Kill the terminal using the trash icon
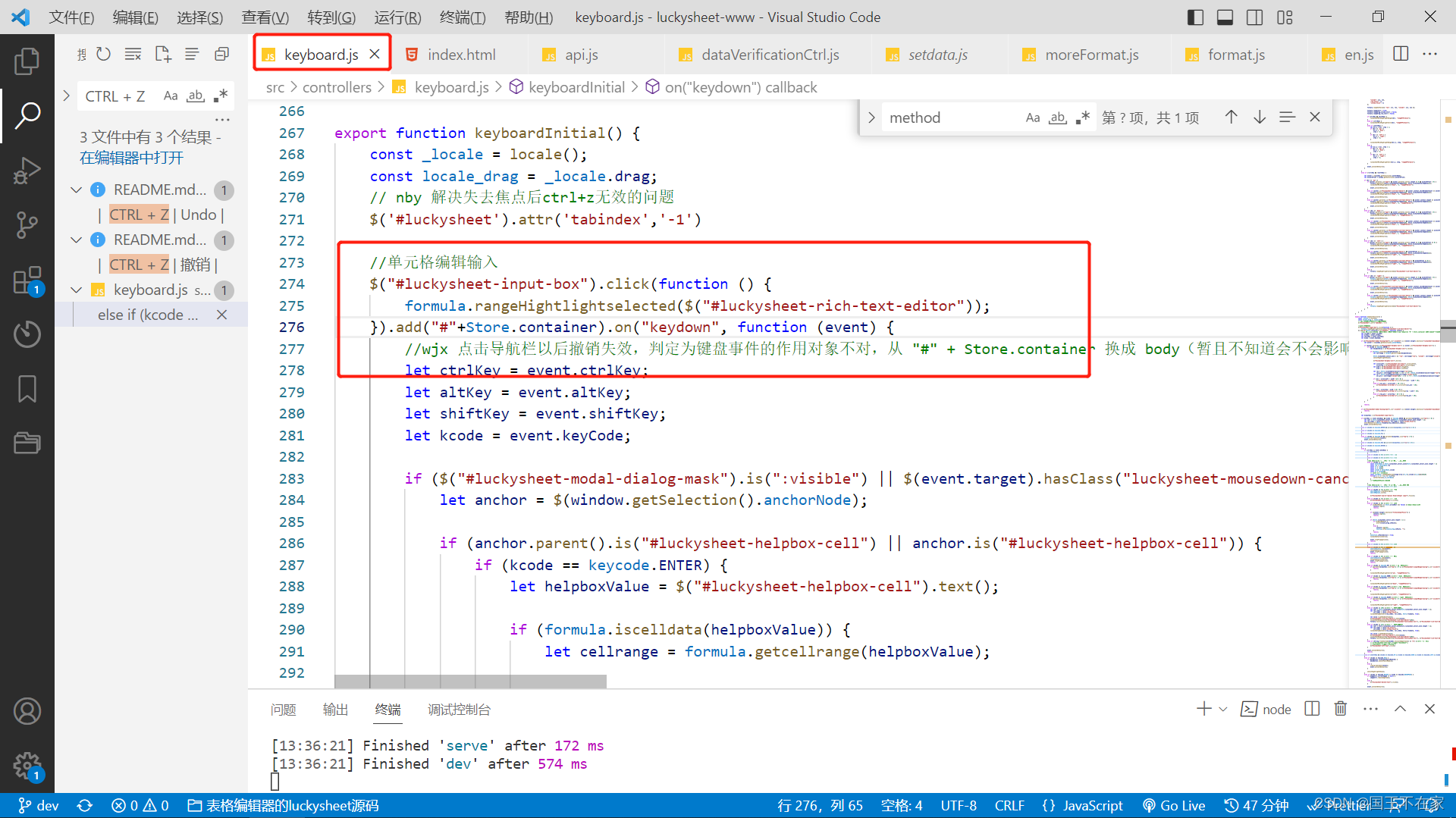 click(1341, 709)
